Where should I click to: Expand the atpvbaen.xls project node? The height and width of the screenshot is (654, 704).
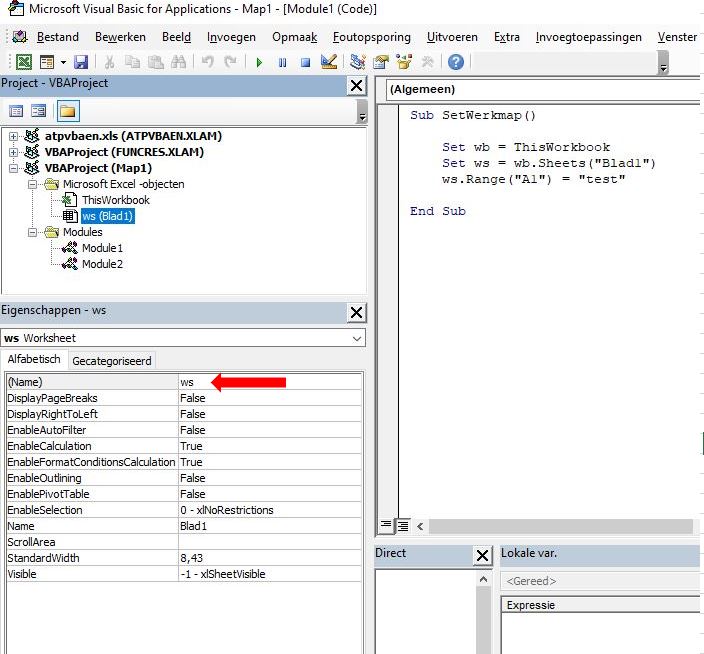click(14, 136)
